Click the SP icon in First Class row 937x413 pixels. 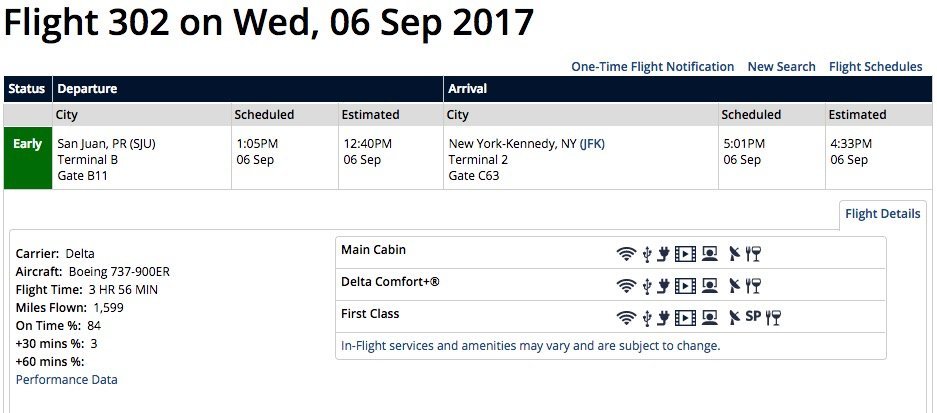753,317
